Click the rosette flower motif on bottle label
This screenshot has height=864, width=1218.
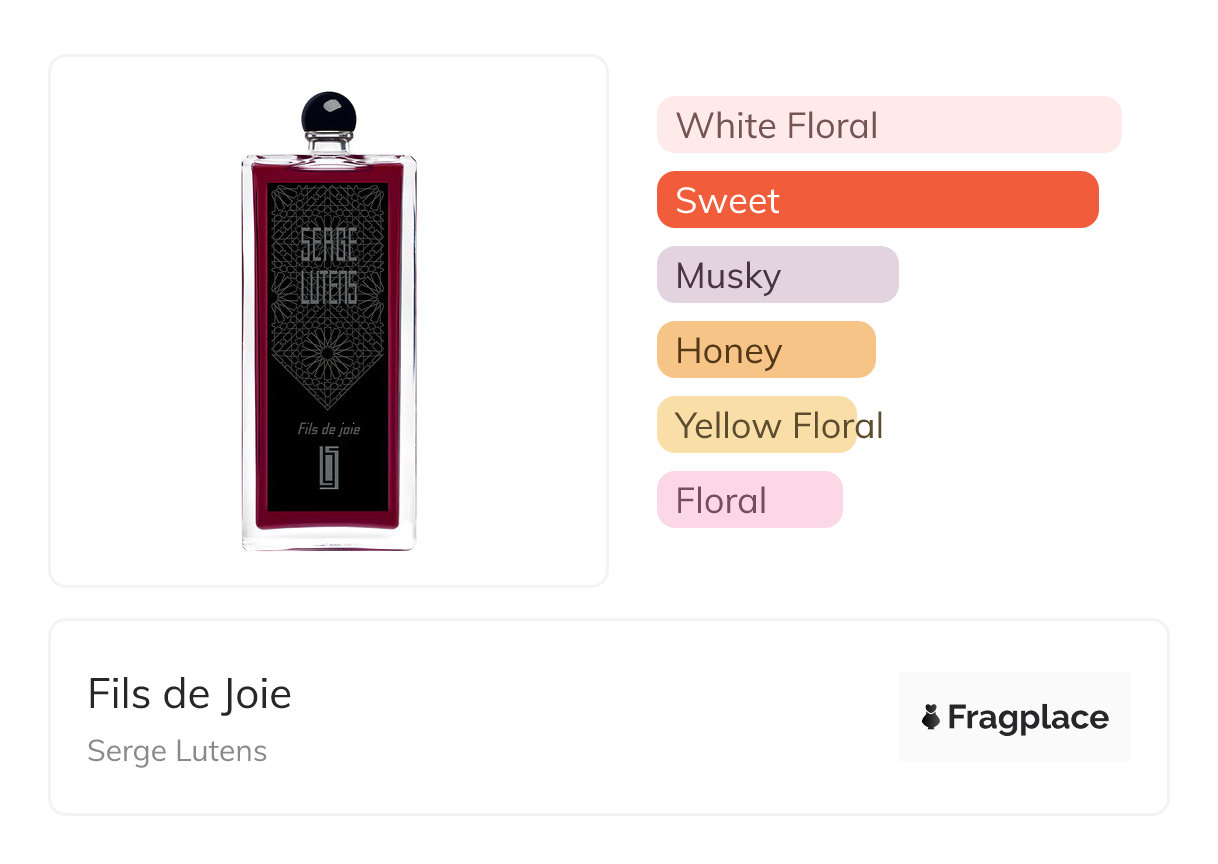click(328, 355)
